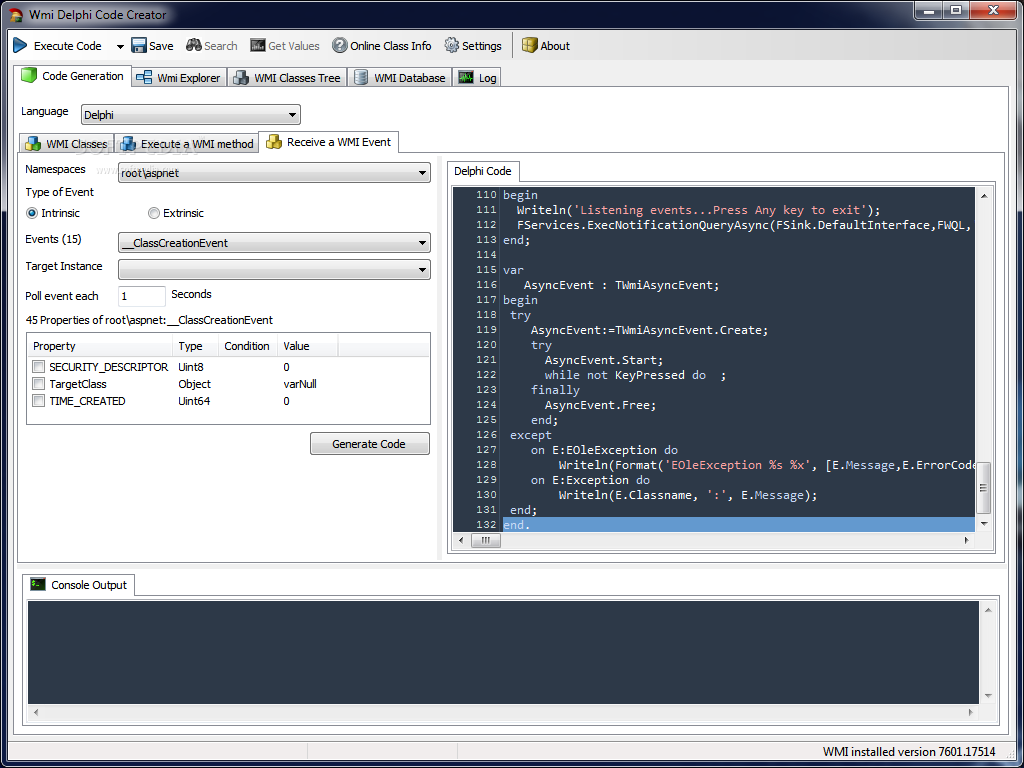Click the Get Values icon

[x=258, y=46]
